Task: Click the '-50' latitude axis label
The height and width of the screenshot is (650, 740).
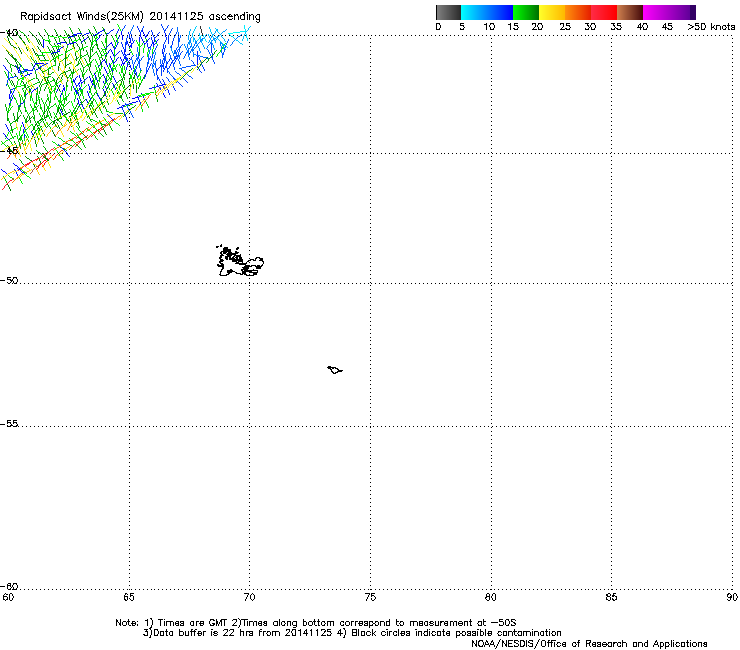Action: (9, 281)
